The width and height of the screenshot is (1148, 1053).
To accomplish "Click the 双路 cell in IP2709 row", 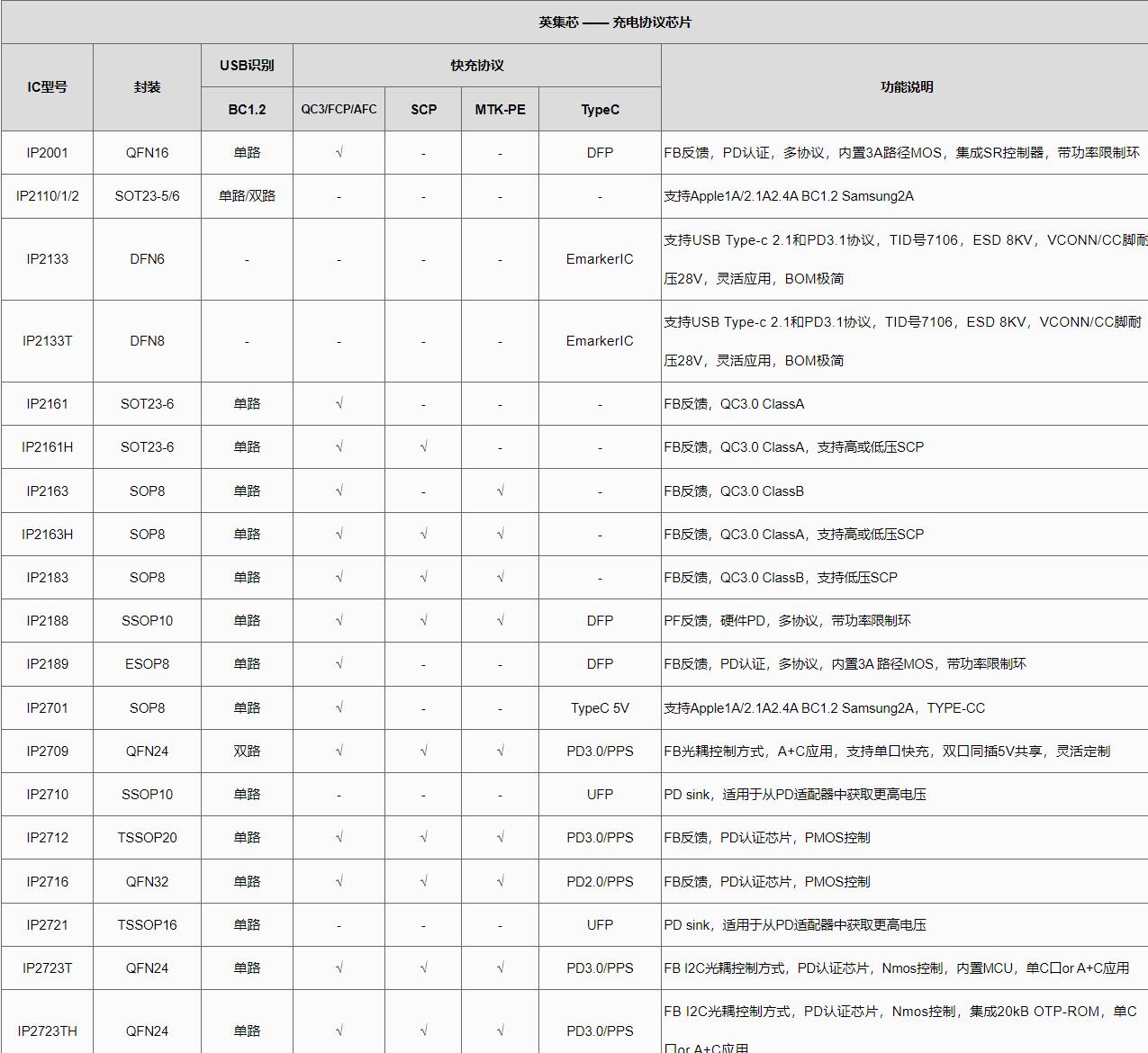I will click(247, 751).
